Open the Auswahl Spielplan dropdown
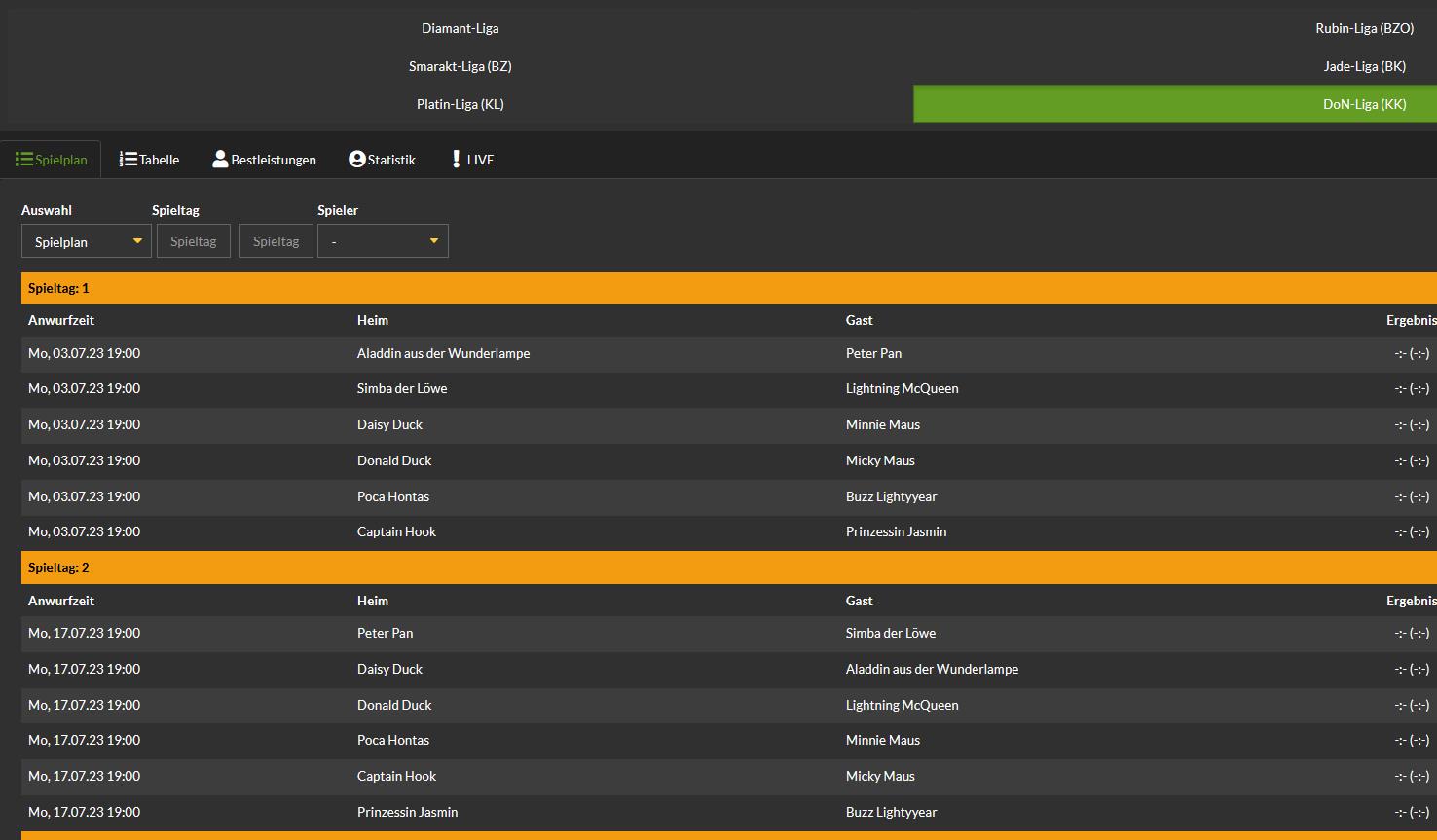The height and width of the screenshot is (840, 1437). 86,242
